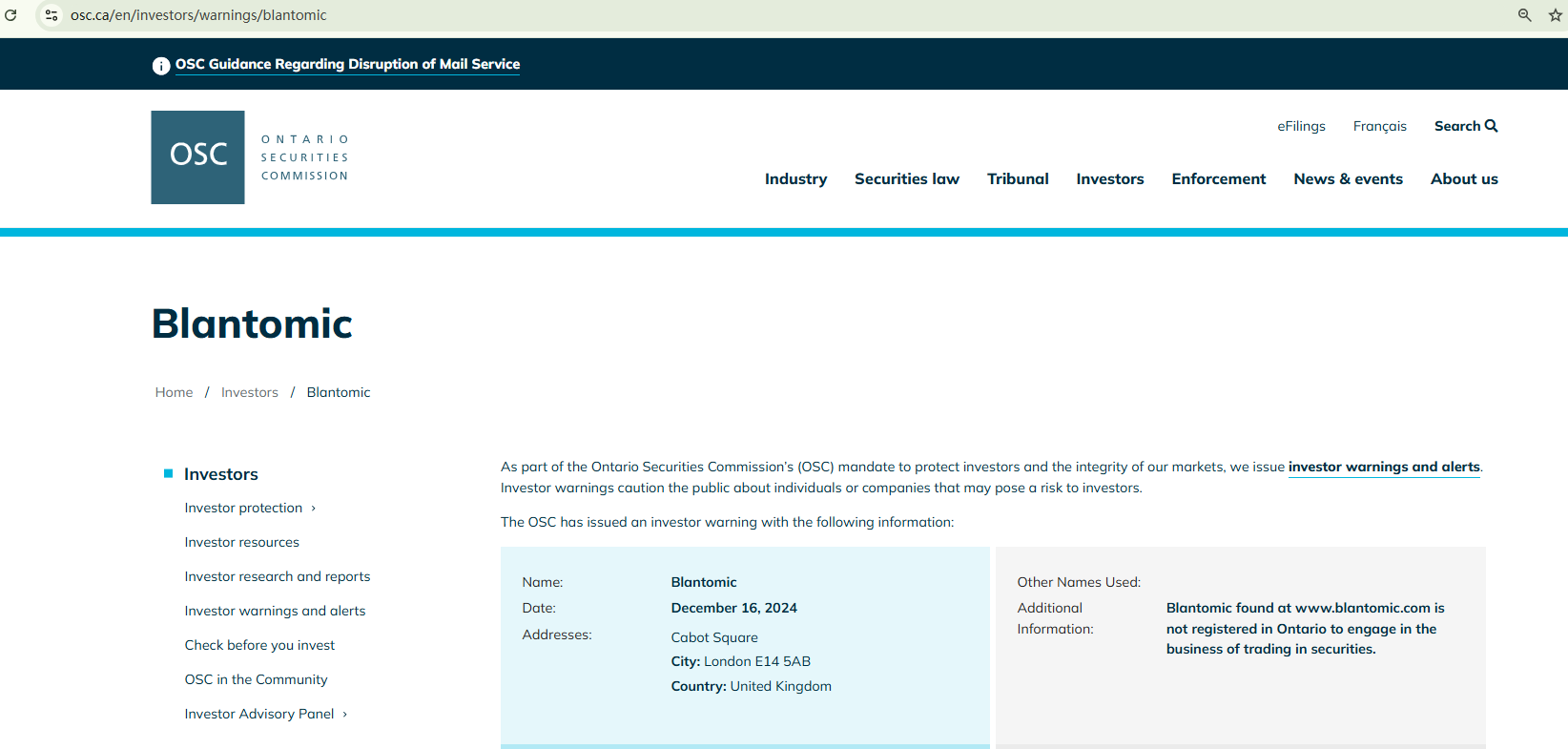This screenshot has width=1568, height=749.
Task: Open Investor warnings and alerts in the sidebar
Action: (x=275, y=612)
